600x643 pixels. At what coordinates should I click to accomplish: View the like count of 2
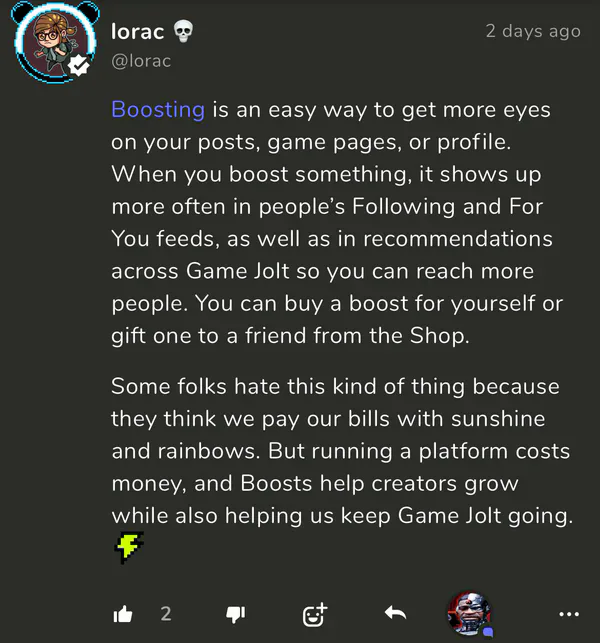click(x=166, y=613)
